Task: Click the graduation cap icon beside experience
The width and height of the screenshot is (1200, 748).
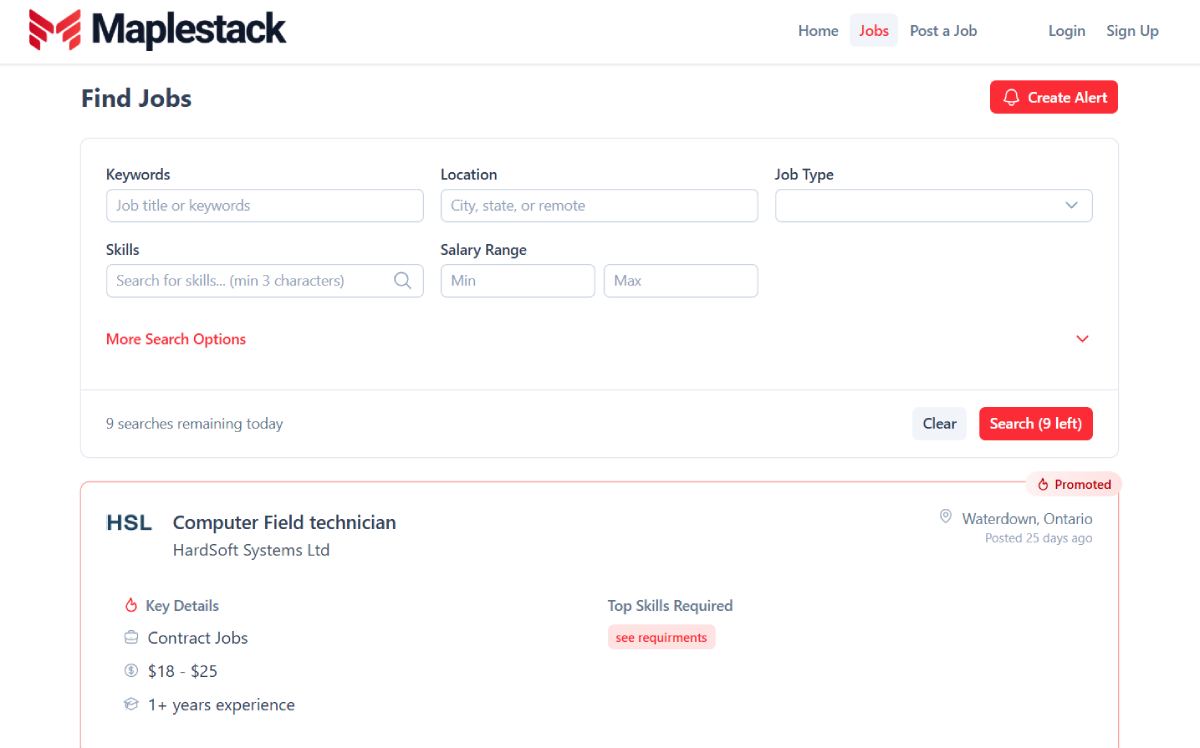Action: pos(131,704)
